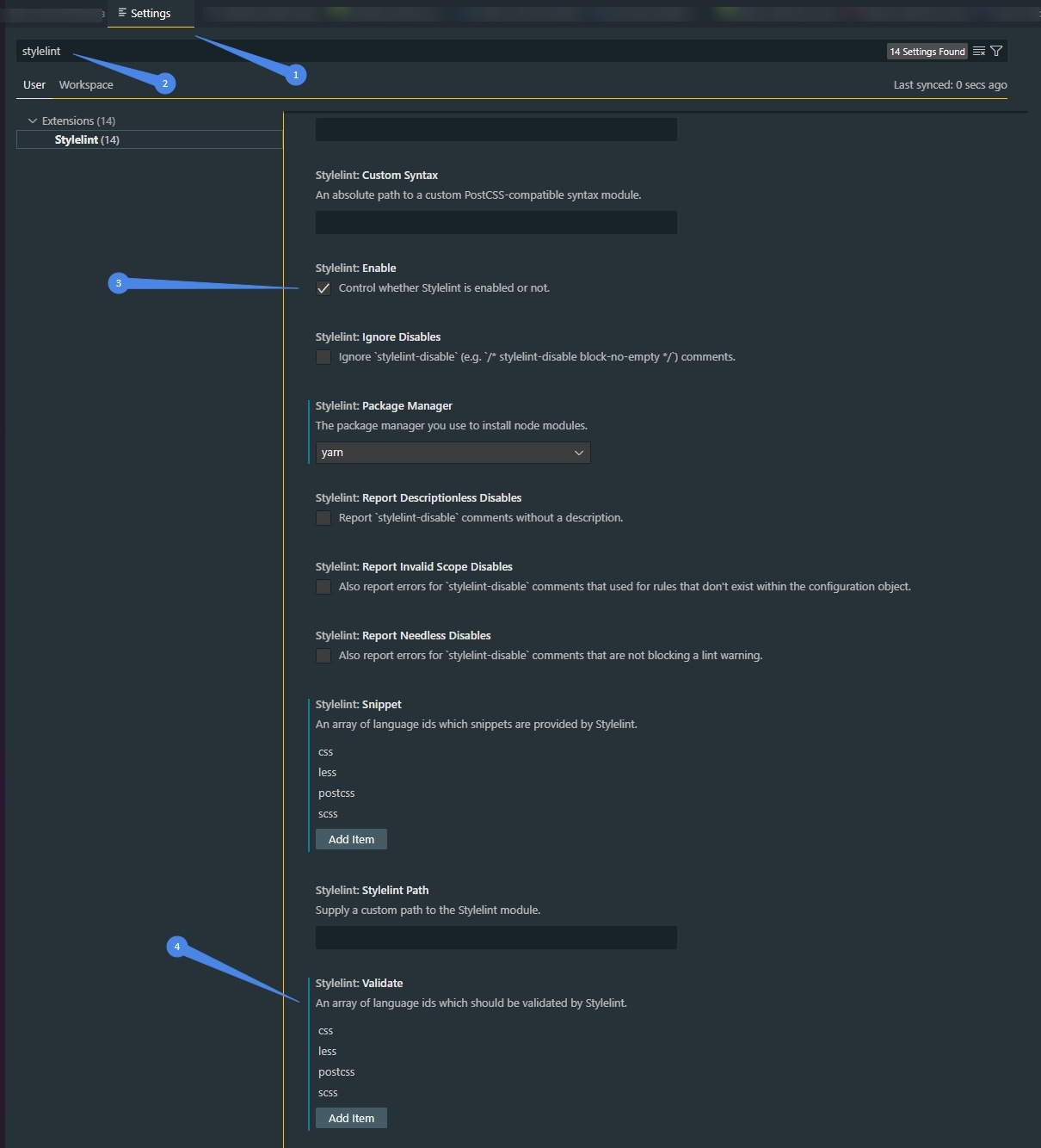This screenshot has width=1041, height=1148.
Task: Click the Stylelint: Enable heading
Action: (355, 268)
